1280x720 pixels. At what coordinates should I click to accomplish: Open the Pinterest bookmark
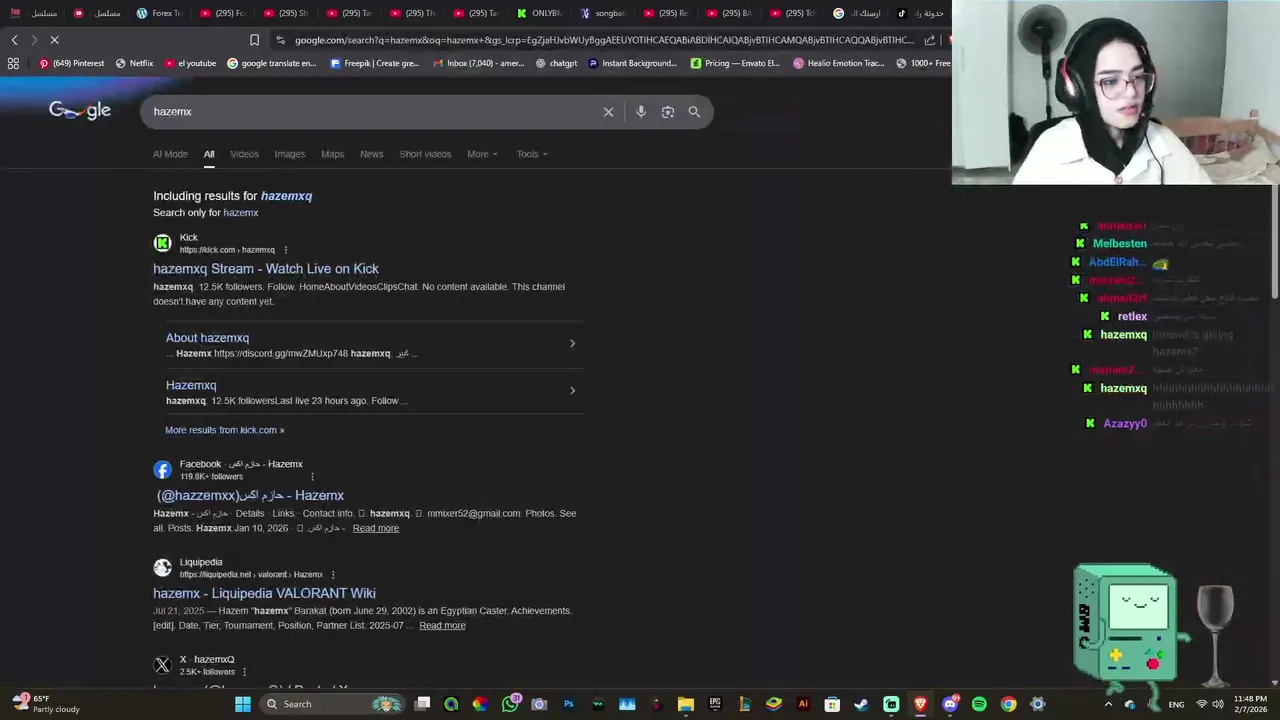coord(71,63)
